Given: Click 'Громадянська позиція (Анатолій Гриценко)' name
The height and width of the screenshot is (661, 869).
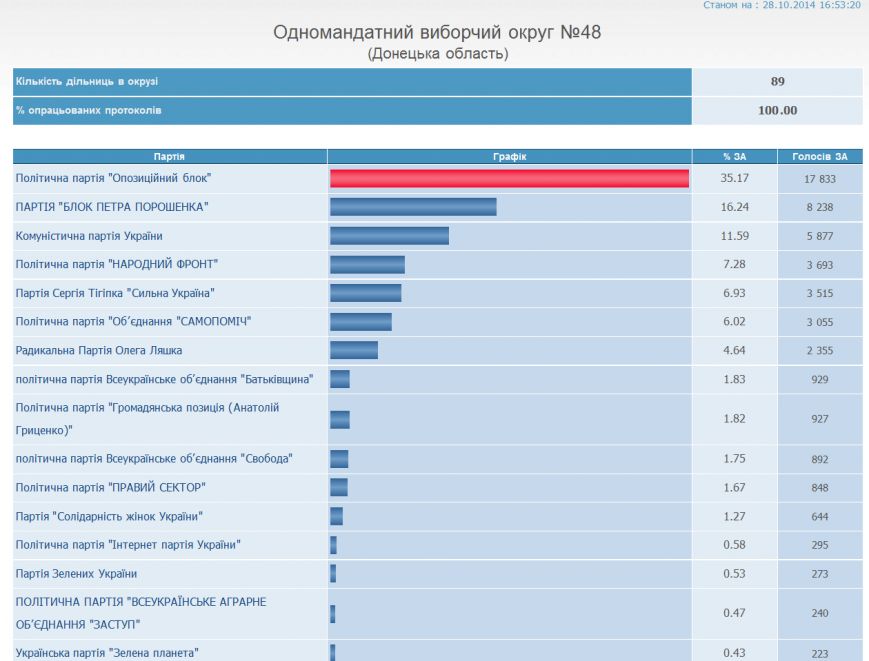Looking at the screenshot, I should [147, 419].
